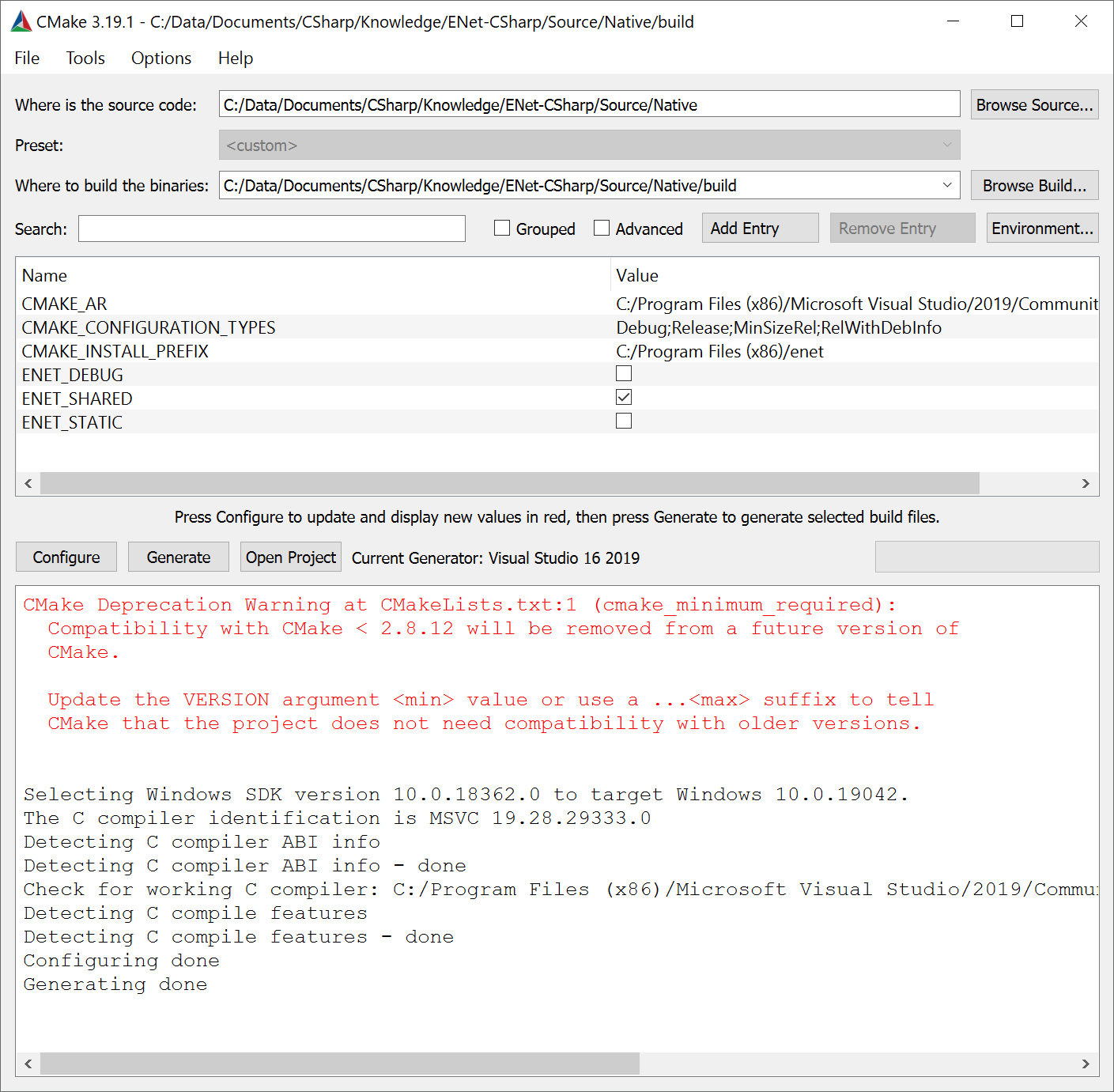Open the Environment dialog button
The height and width of the screenshot is (1092, 1114).
click(x=1042, y=228)
